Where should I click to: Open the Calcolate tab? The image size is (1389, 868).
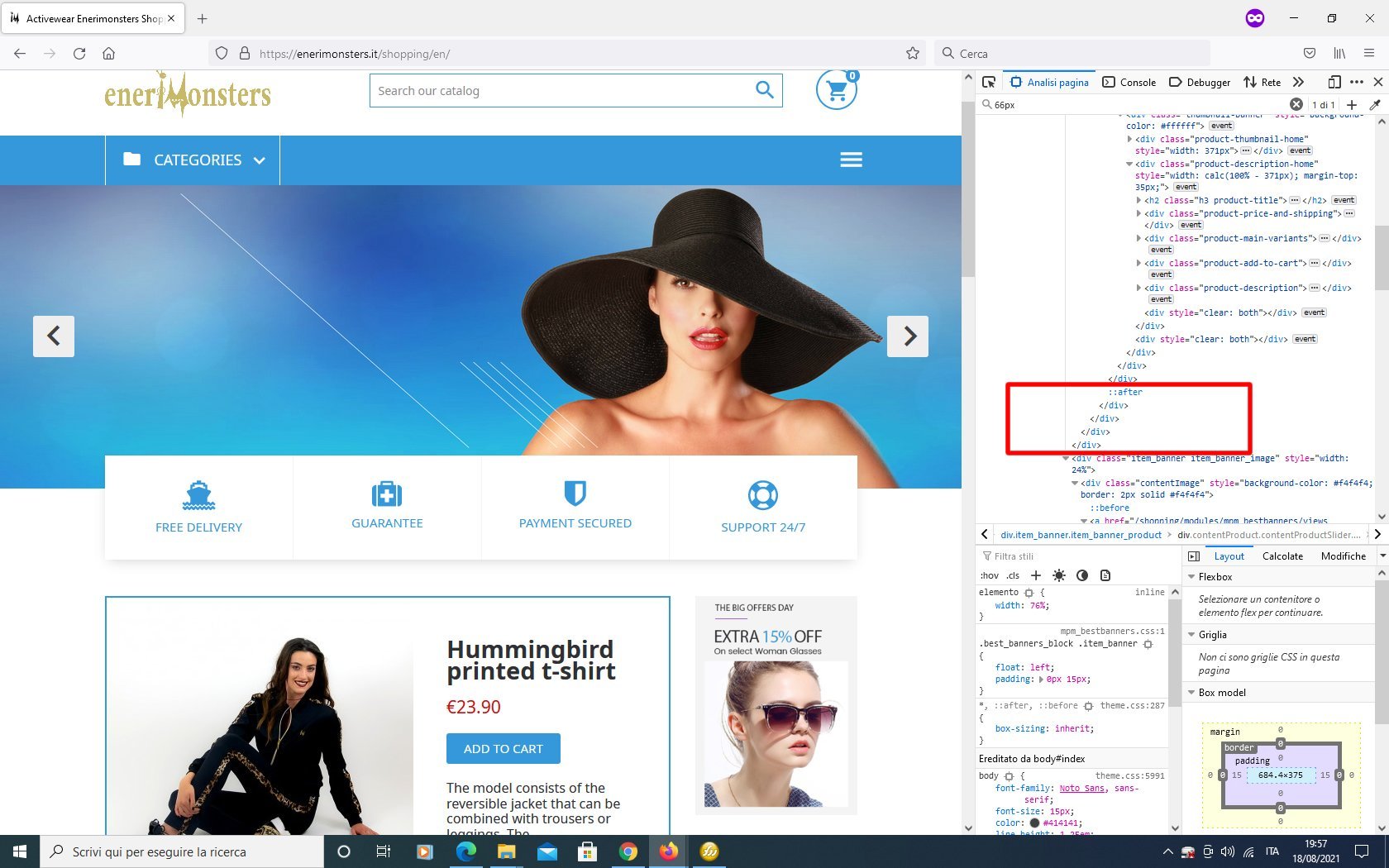click(1282, 556)
